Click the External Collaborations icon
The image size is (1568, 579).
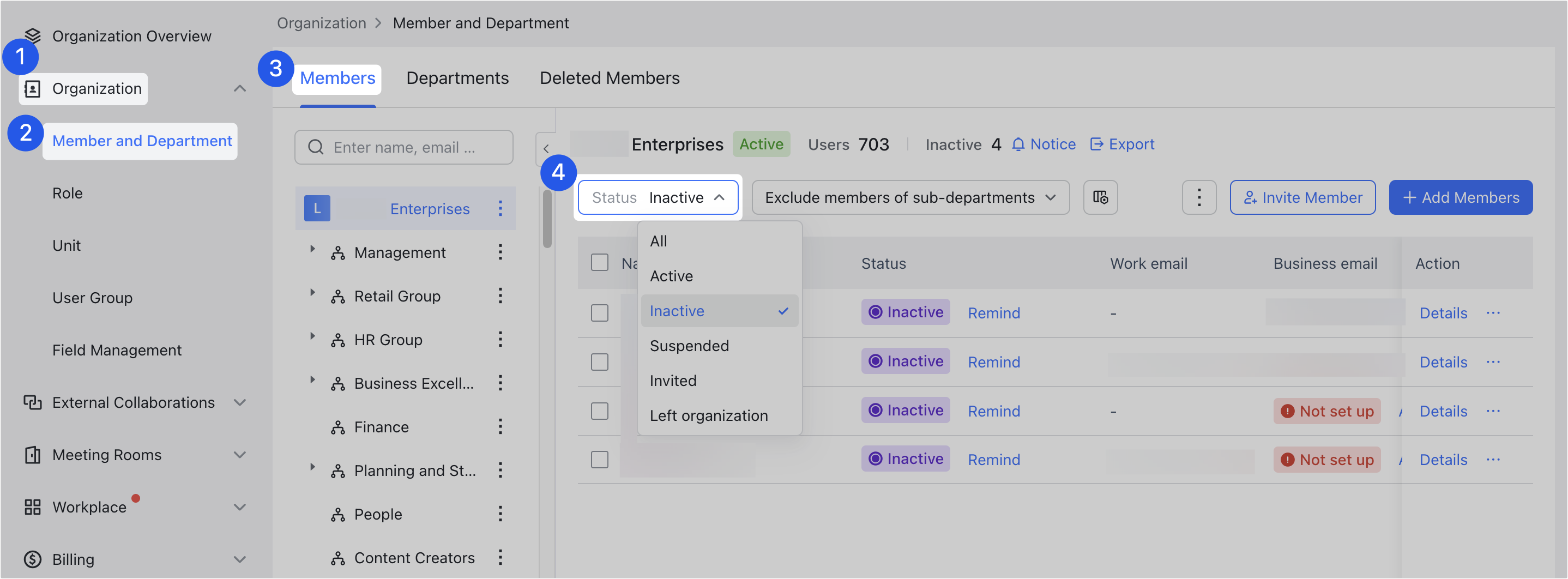[x=32, y=402]
